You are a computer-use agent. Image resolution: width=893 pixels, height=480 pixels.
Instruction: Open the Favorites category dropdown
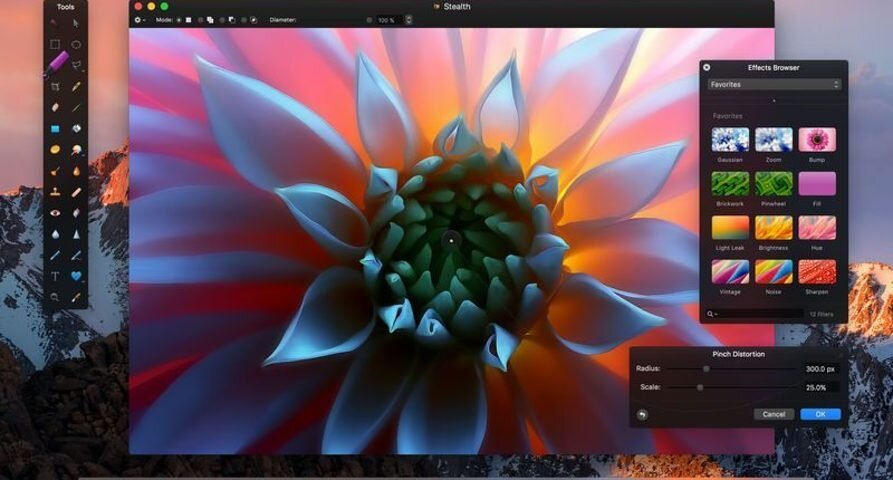pos(774,84)
